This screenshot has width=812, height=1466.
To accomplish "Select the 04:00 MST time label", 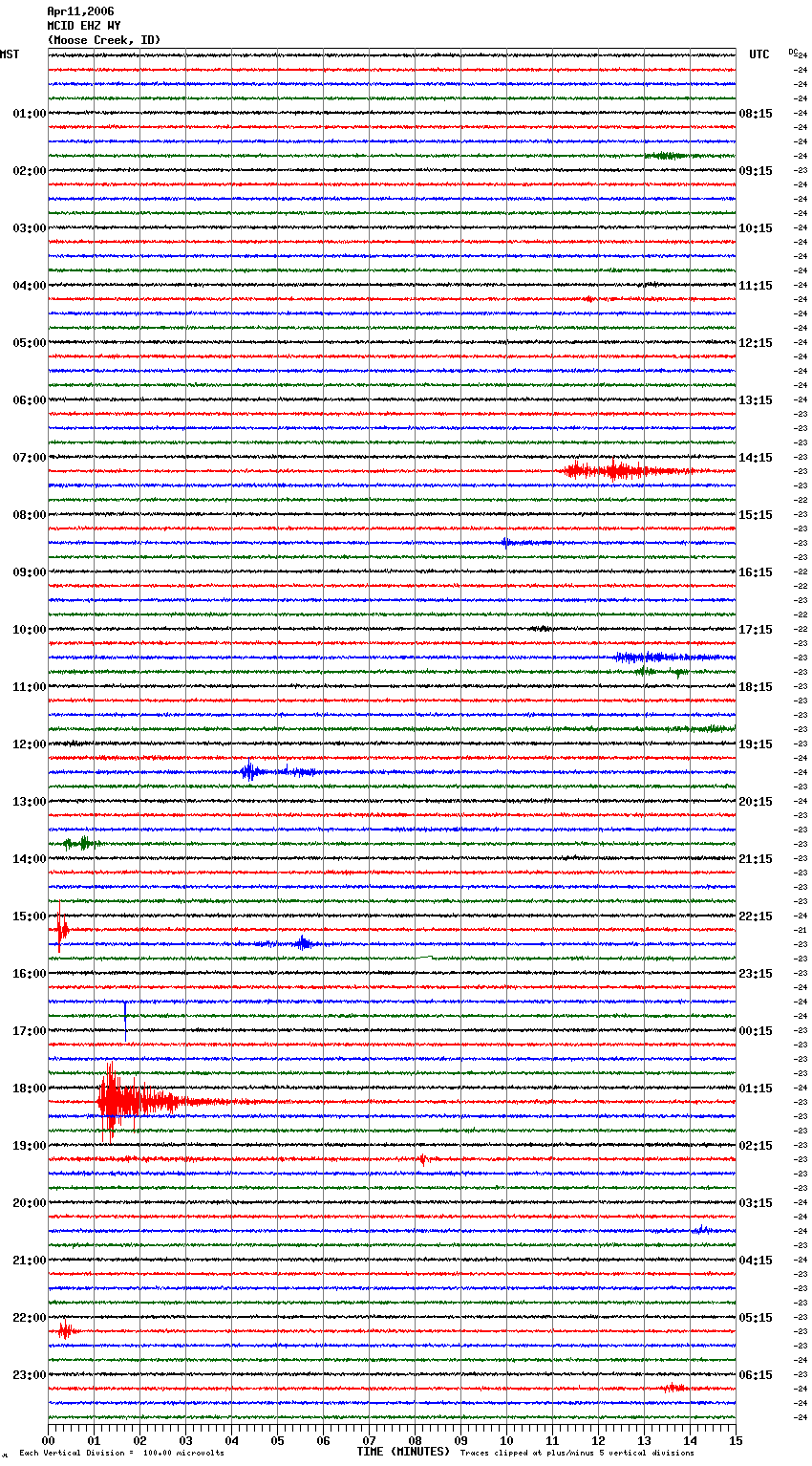I will coord(30,286).
